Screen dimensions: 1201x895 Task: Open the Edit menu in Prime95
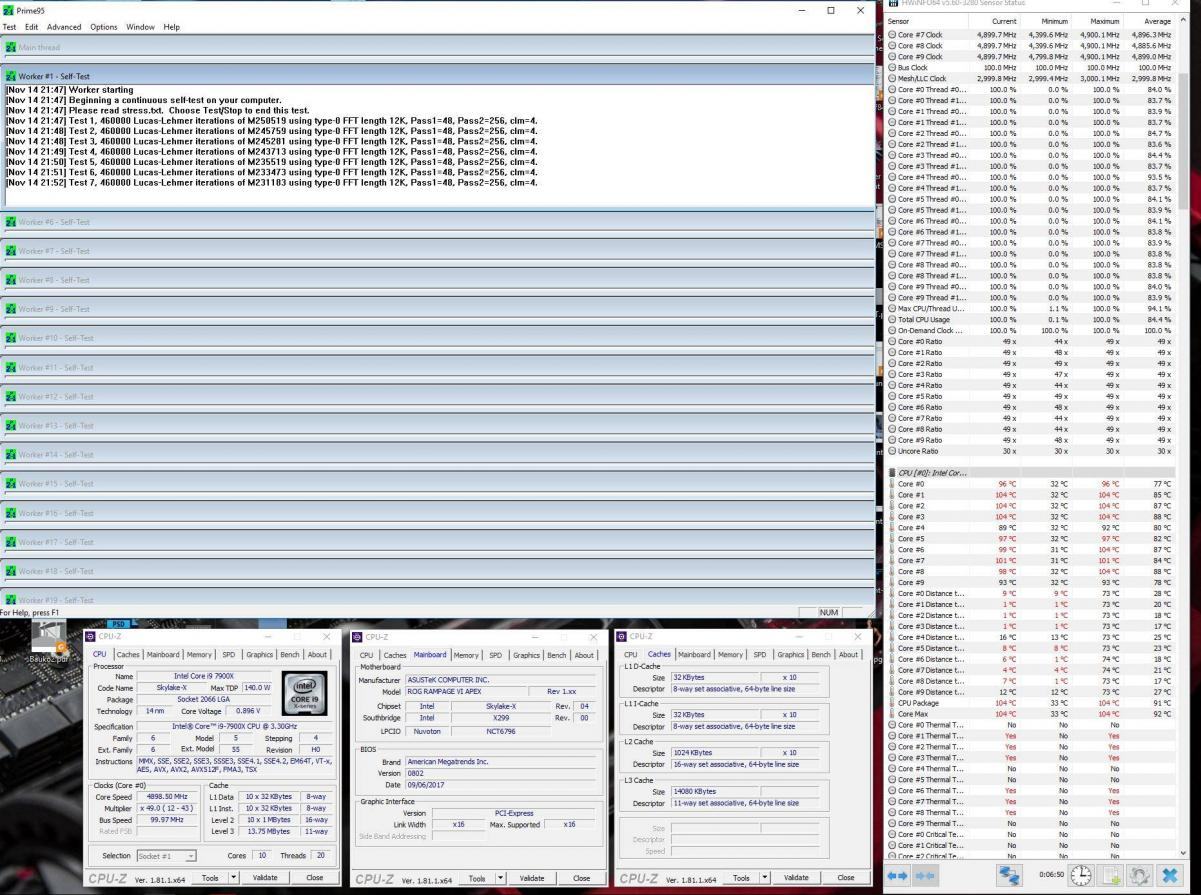[x=31, y=27]
